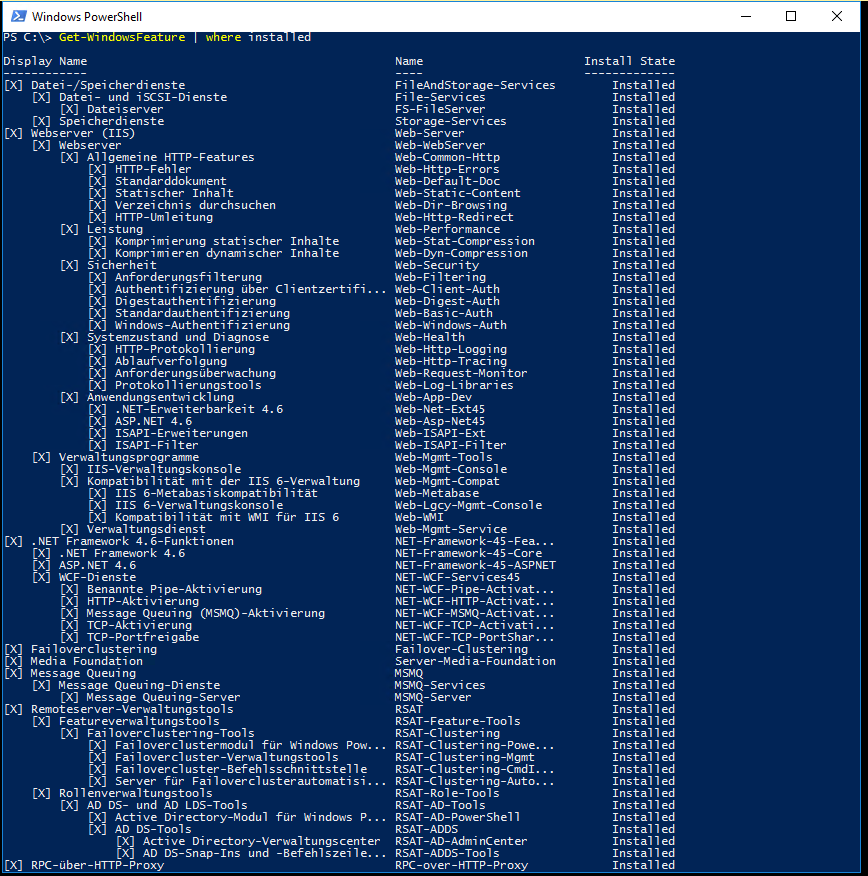
Task: Click the NET-Framework-45-Core name
Action: coord(468,554)
